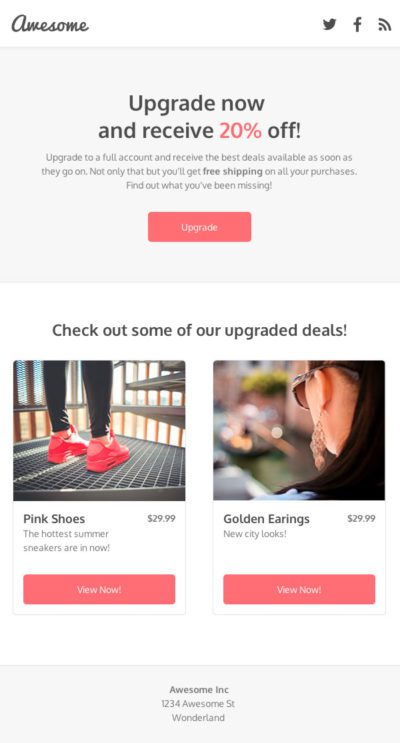Click View Now under Golden Earings

(x=299, y=589)
